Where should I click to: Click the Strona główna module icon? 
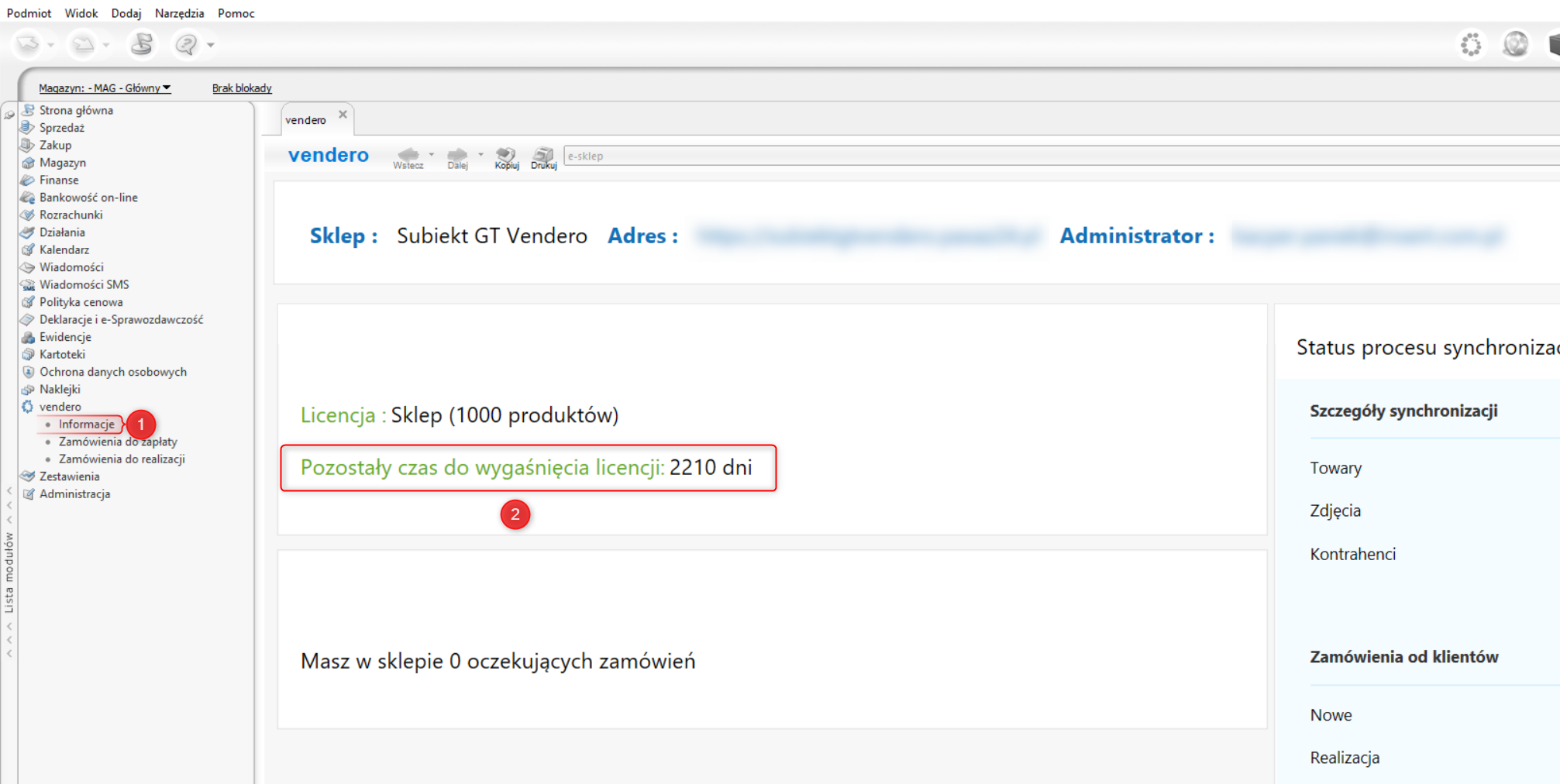29,110
